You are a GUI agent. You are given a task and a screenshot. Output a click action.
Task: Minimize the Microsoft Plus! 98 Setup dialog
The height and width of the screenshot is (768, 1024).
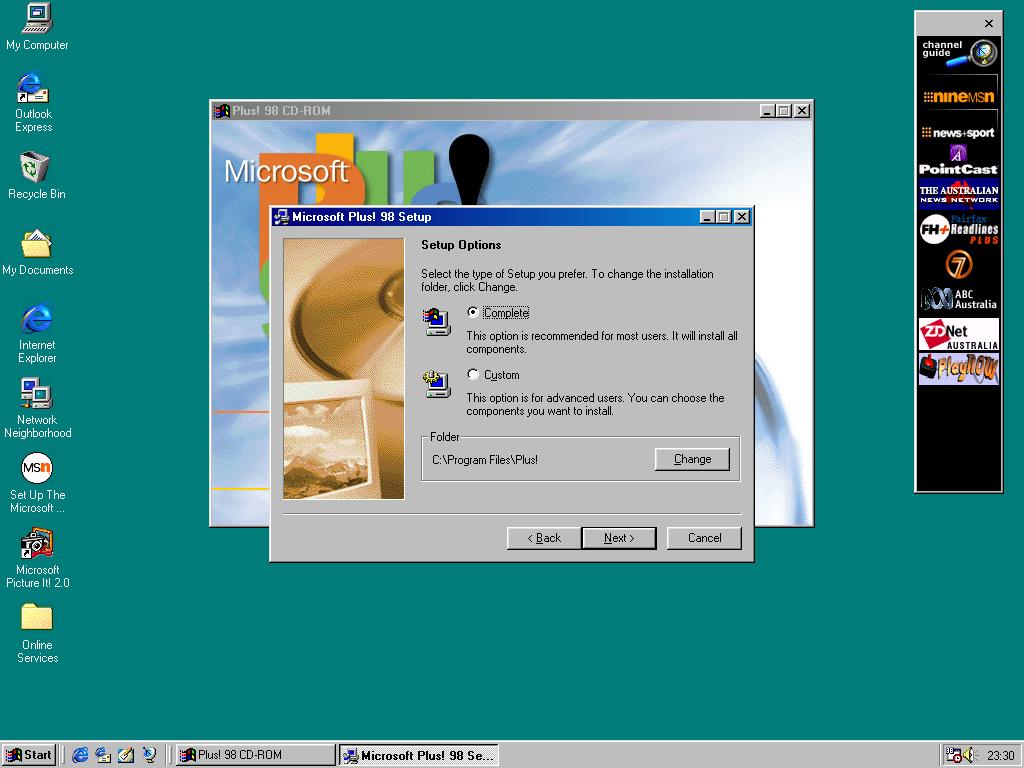[707, 217]
